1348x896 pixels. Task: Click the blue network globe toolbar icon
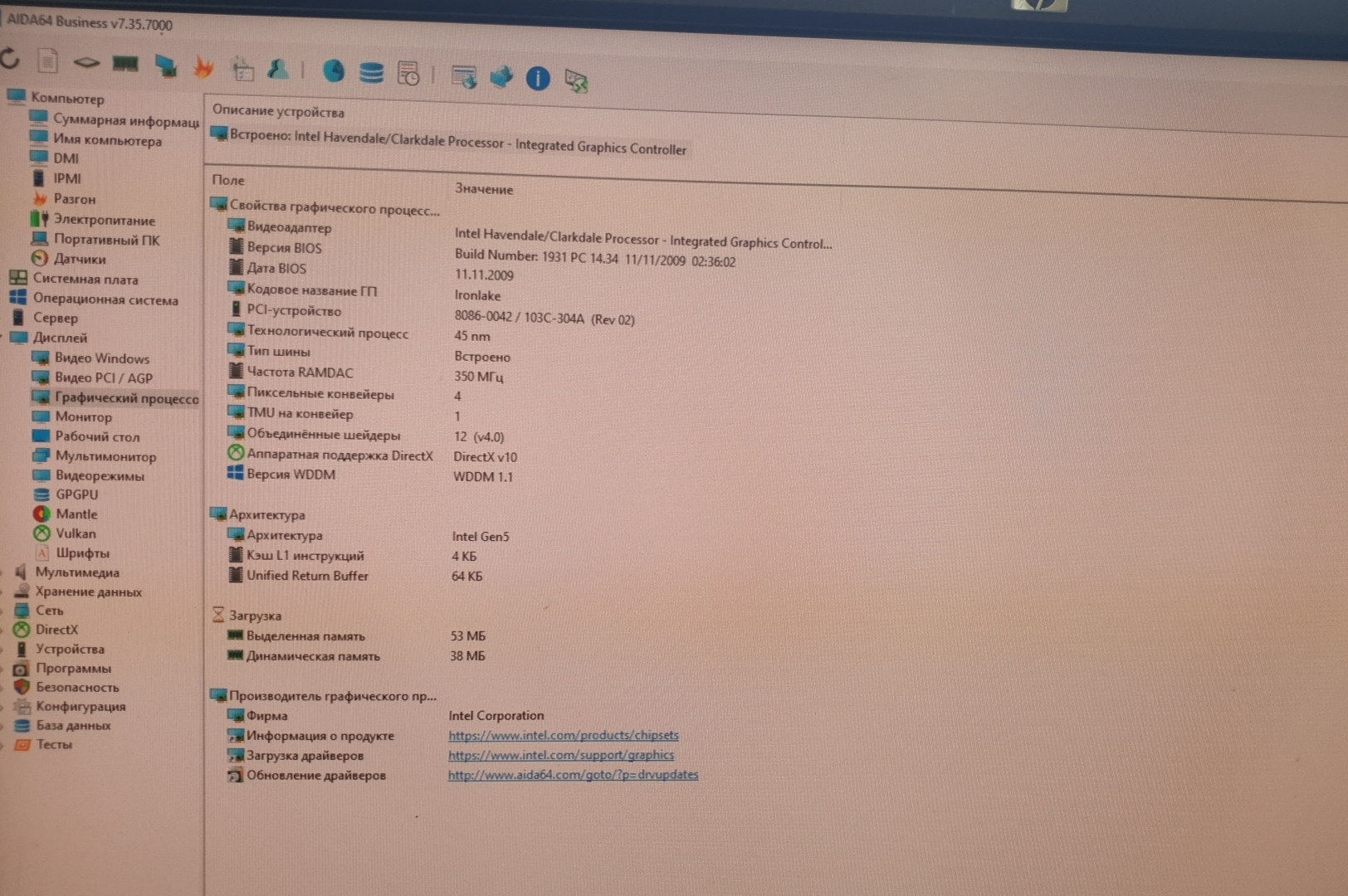pyautogui.click(x=501, y=77)
